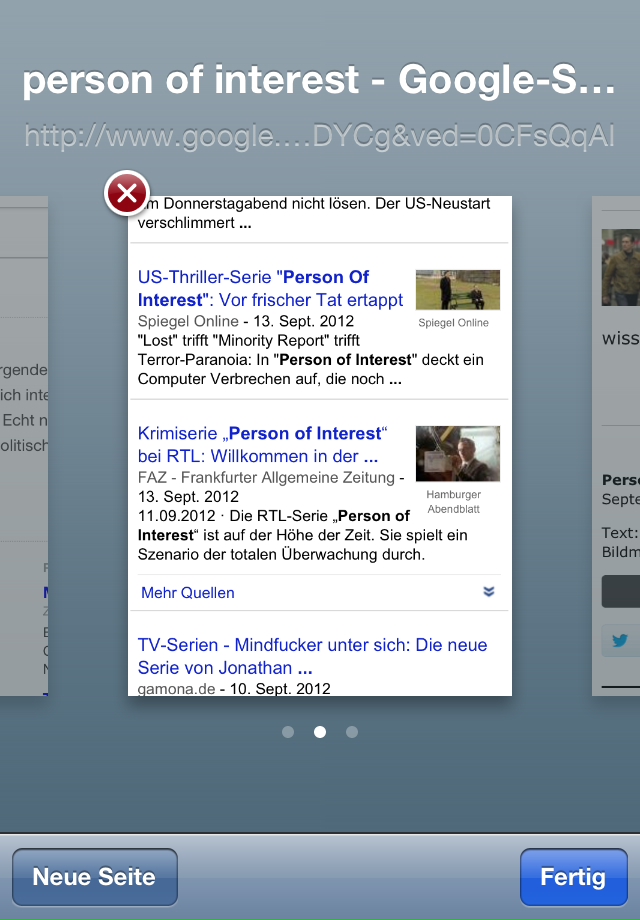
Task: Tap the google URL text below title
Action: tap(319, 137)
